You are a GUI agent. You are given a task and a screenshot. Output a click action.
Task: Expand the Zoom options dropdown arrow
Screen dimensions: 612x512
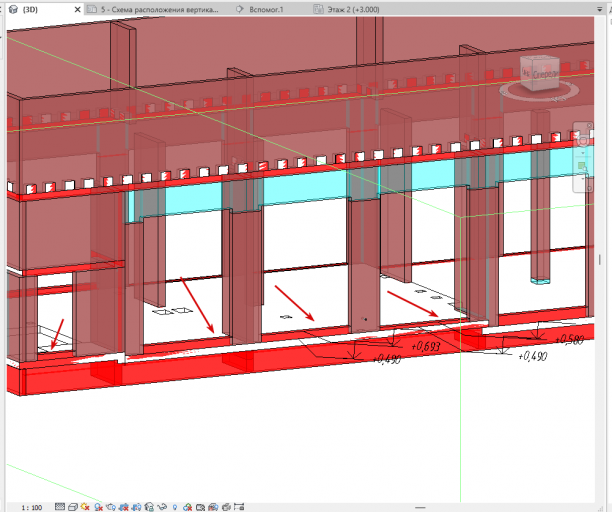tap(583, 179)
